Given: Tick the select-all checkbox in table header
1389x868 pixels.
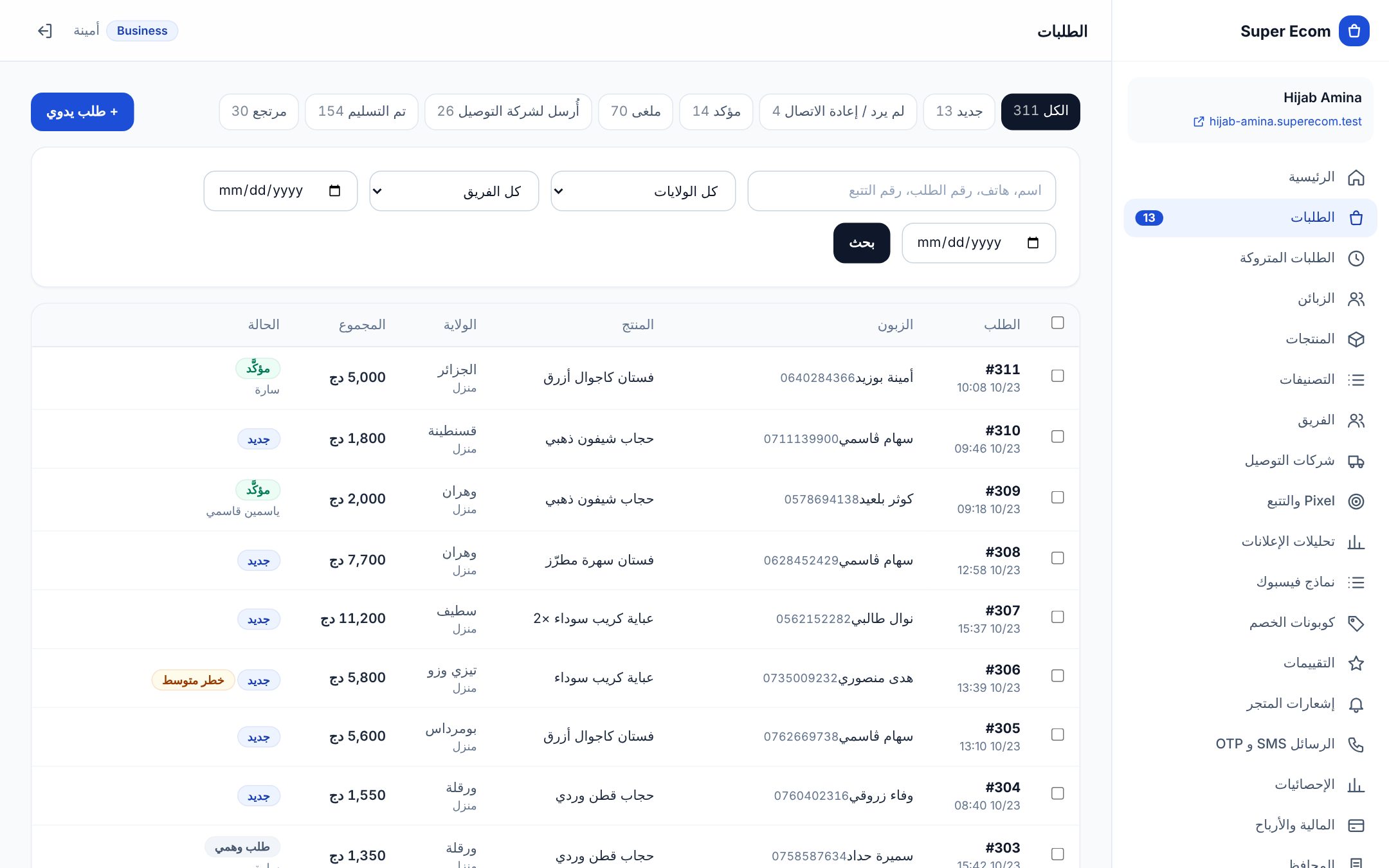Looking at the screenshot, I should pyautogui.click(x=1057, y=323).
